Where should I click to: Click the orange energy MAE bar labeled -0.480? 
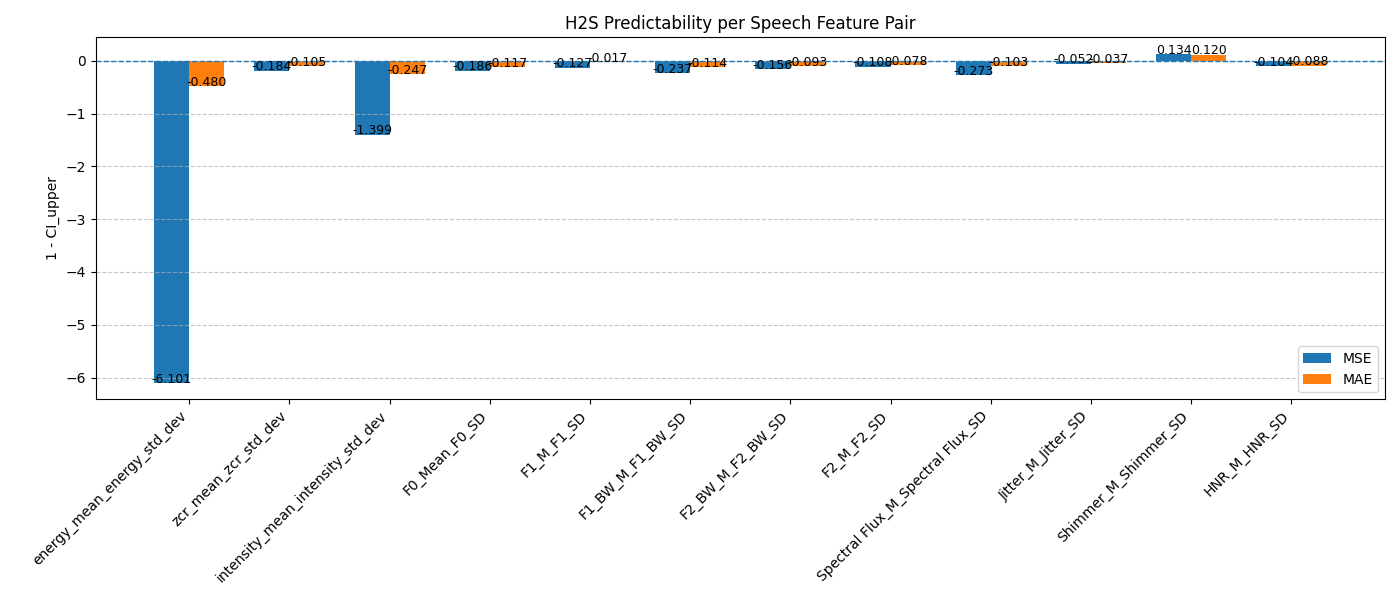[207, 72]
